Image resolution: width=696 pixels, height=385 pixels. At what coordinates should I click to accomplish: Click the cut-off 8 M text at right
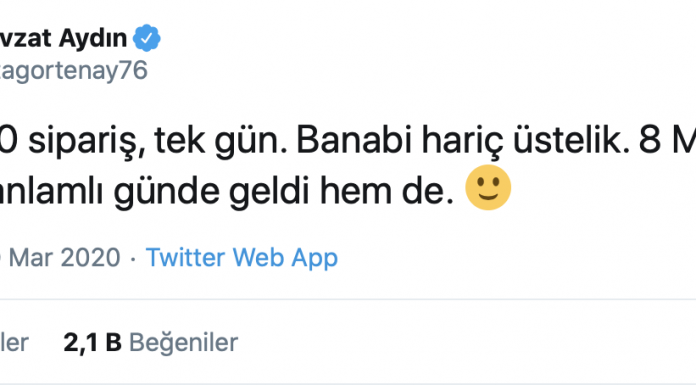(667, 141)
